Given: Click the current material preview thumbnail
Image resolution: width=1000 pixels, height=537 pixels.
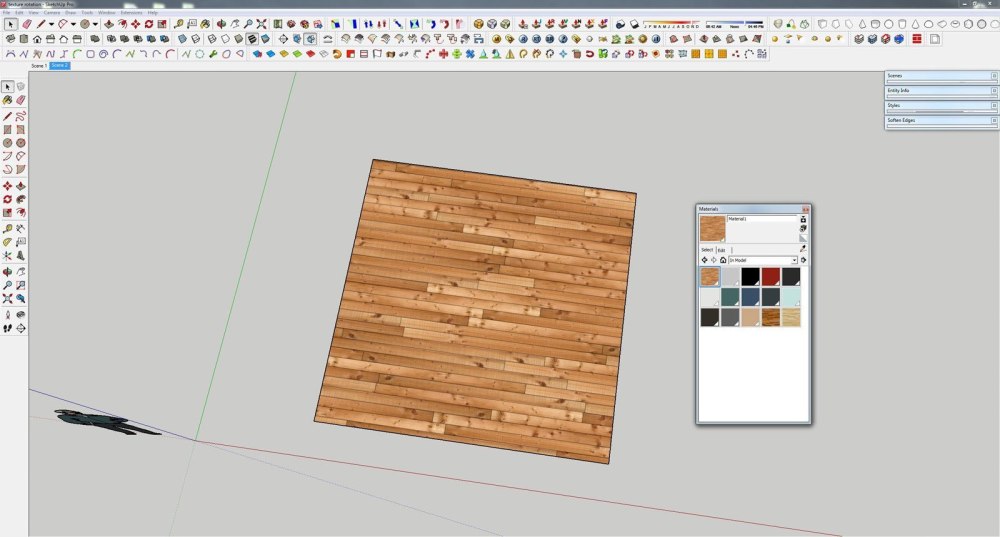Looking at the screenshot, I should (712, 228).
